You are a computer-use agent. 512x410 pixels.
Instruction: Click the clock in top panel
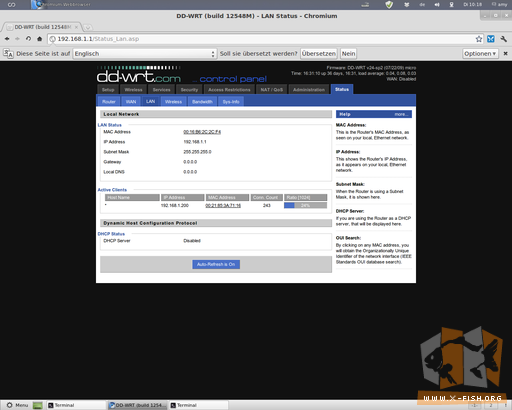(472, 5)
